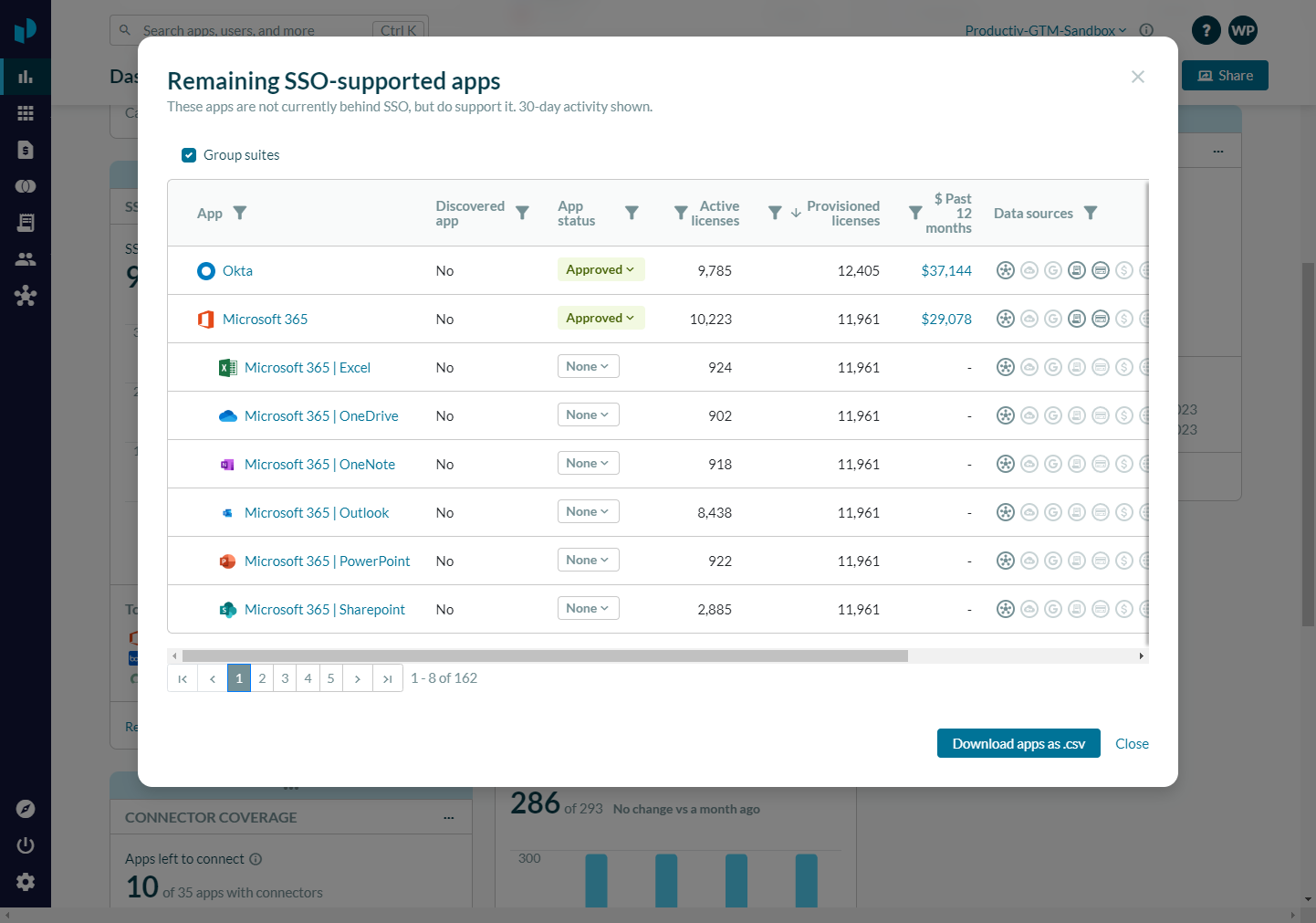
Task: Click the Google data source icon for Microsoft 365
Action: click(x=1053, y=319)
